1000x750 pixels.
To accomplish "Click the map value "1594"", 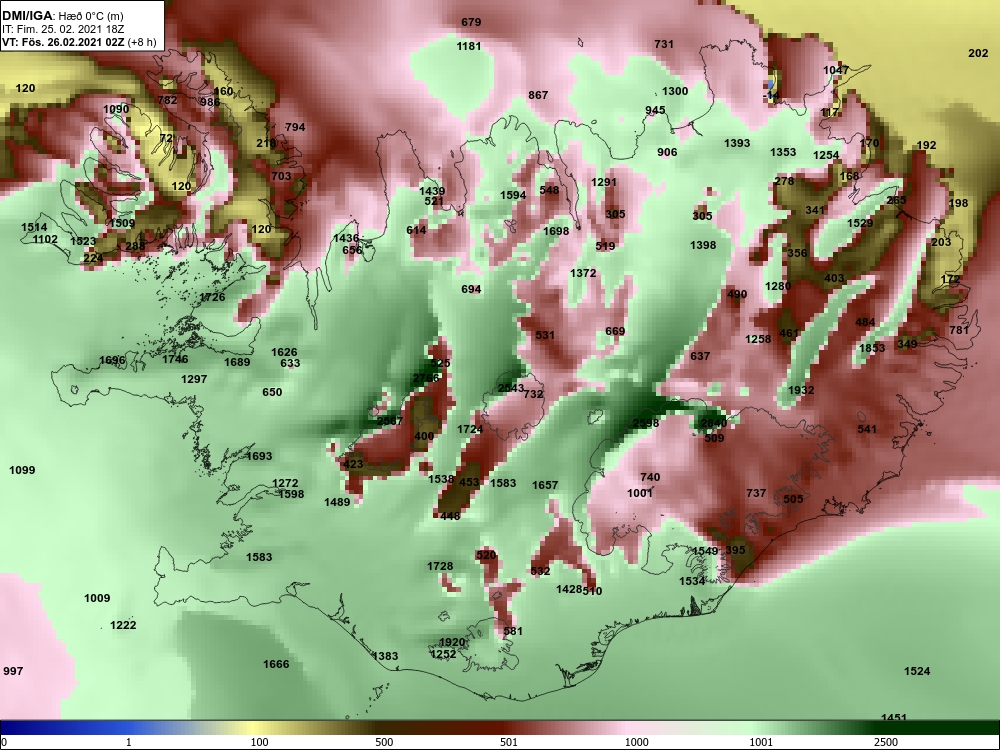I will (513, 196).
